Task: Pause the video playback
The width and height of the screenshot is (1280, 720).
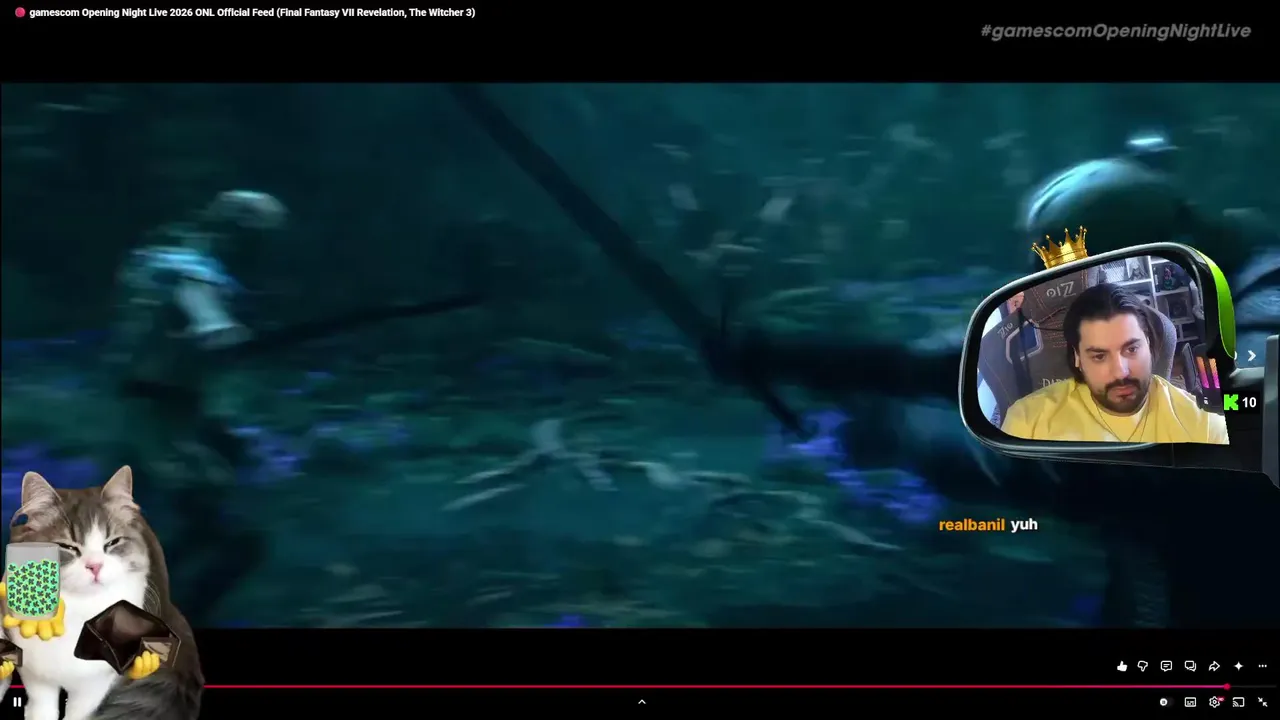Action: (17, 702)
